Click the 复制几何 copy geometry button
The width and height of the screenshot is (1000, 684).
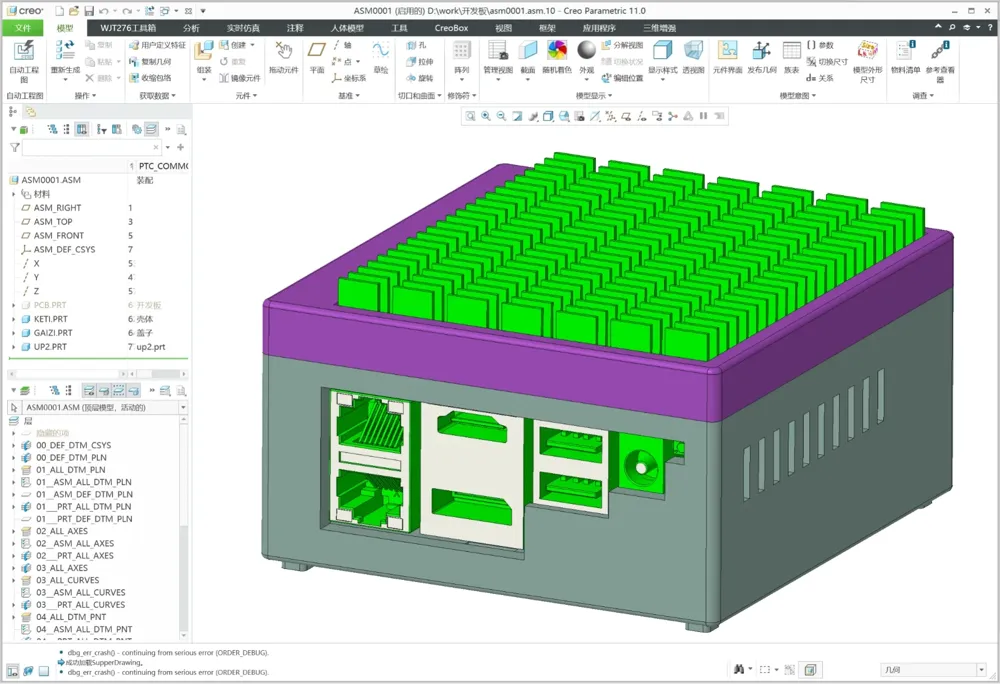pyautogui.click(x=150, y=62)
